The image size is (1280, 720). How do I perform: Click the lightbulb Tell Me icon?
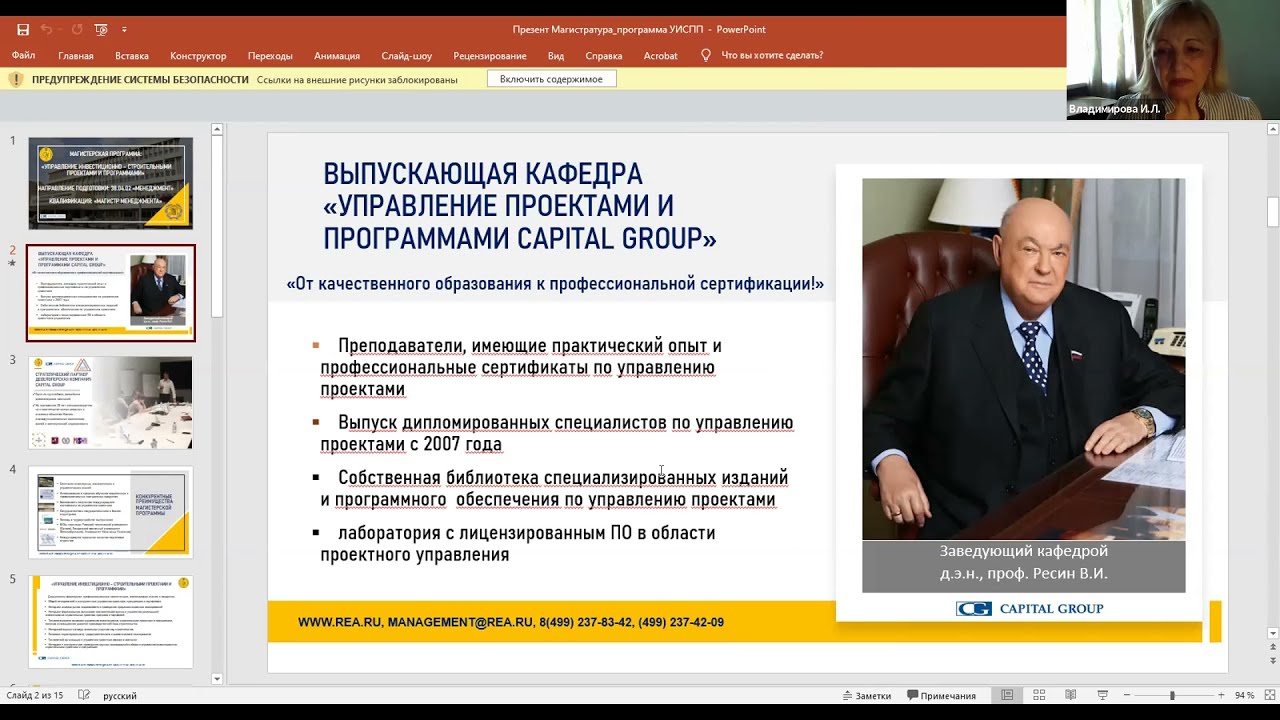(706, 55)
